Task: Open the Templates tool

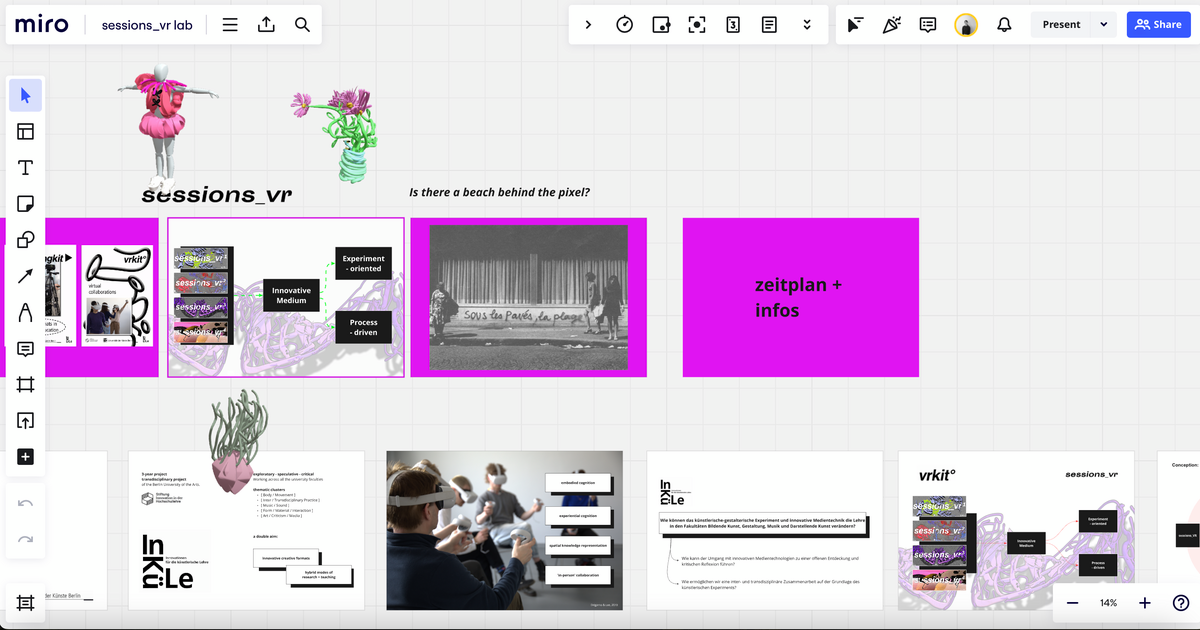Action: tap(26, 131)
